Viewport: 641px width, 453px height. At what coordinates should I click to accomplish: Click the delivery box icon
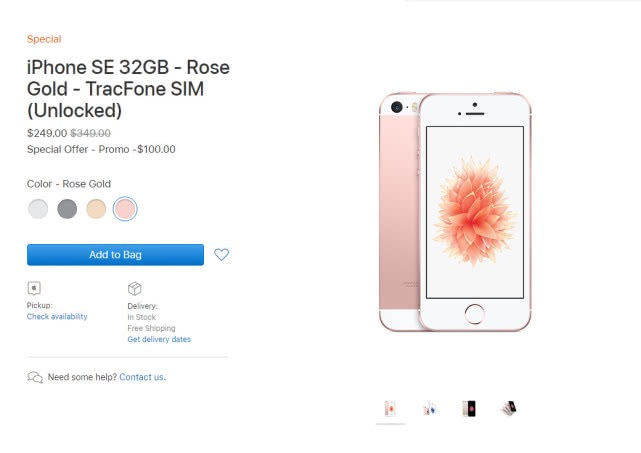[x=134, y=288]
